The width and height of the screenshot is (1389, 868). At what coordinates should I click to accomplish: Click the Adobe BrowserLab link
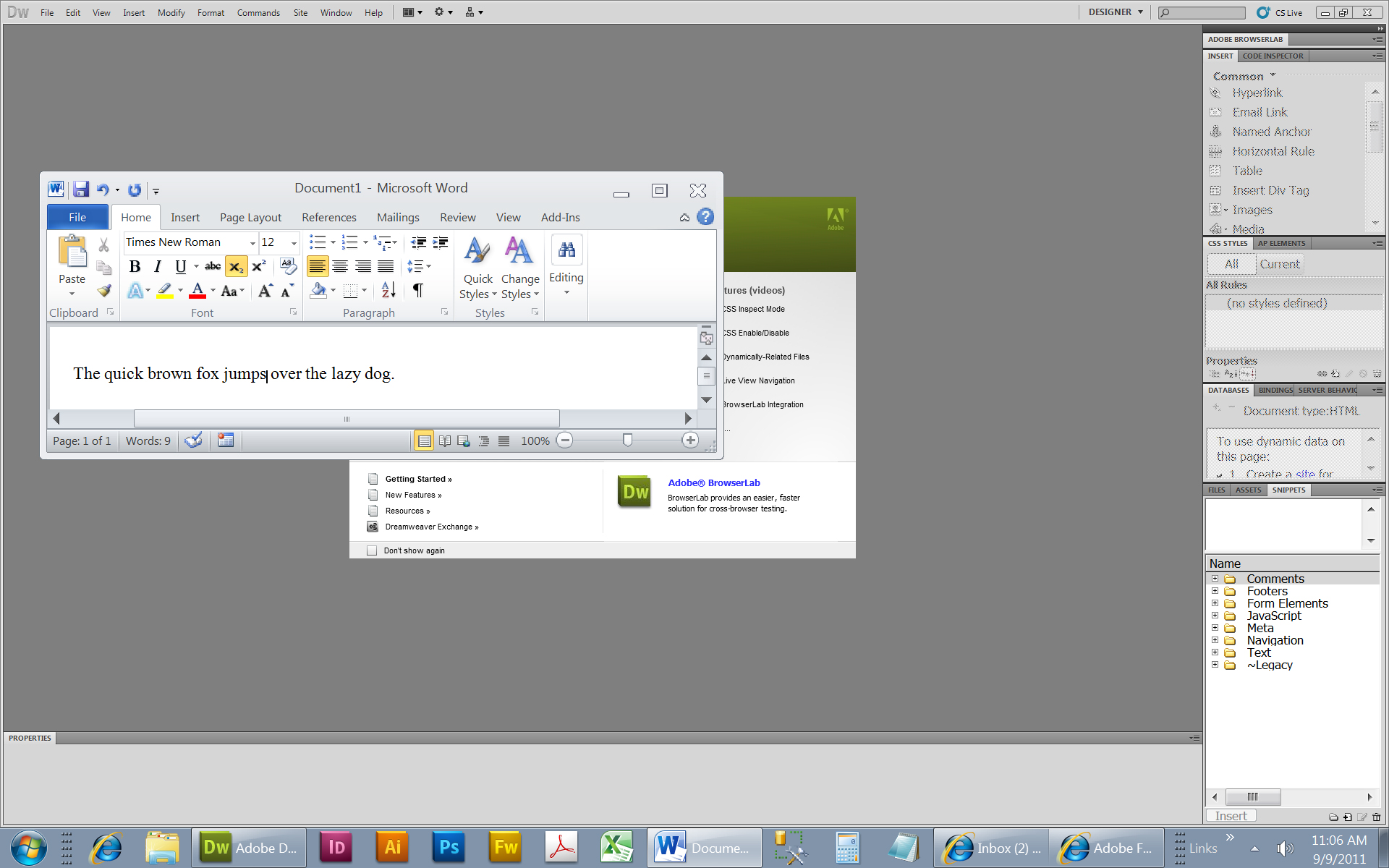(x=713, y=482)
